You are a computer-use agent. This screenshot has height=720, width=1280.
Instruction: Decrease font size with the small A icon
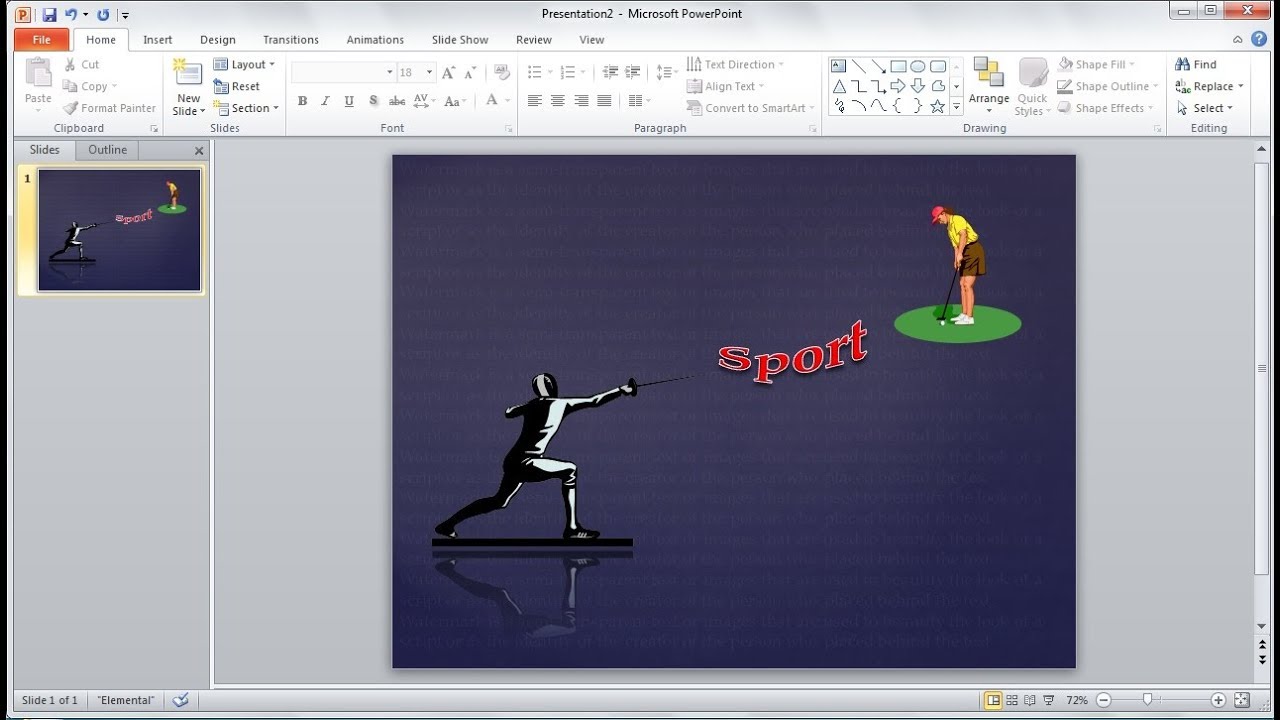click(469, 72)
